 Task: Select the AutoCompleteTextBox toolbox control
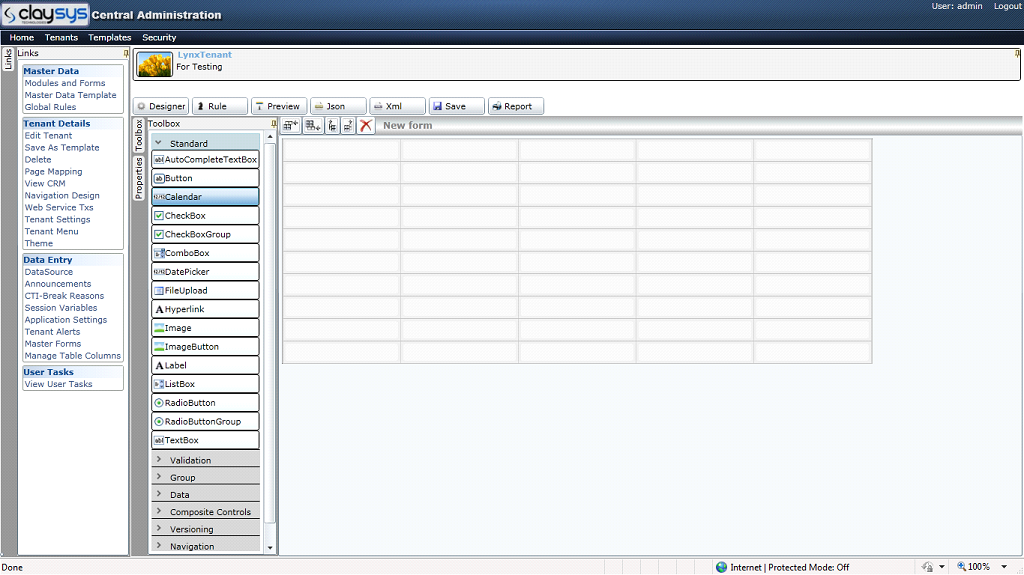(205, 159)
